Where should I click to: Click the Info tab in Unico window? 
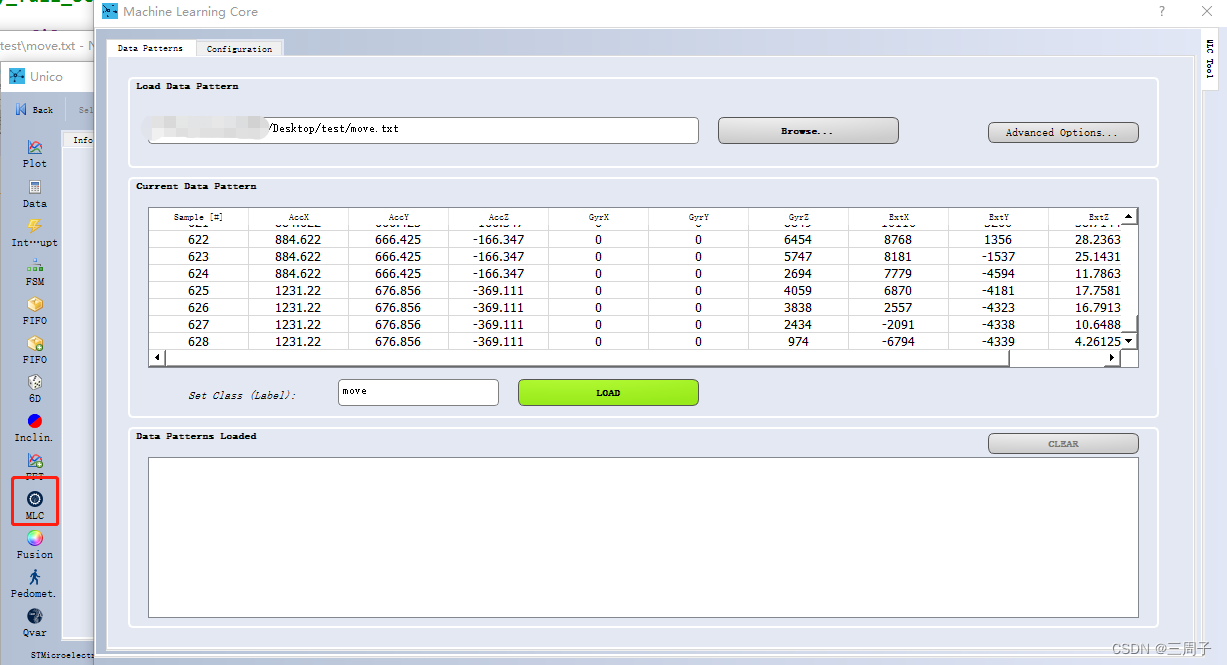coord(81,140)
